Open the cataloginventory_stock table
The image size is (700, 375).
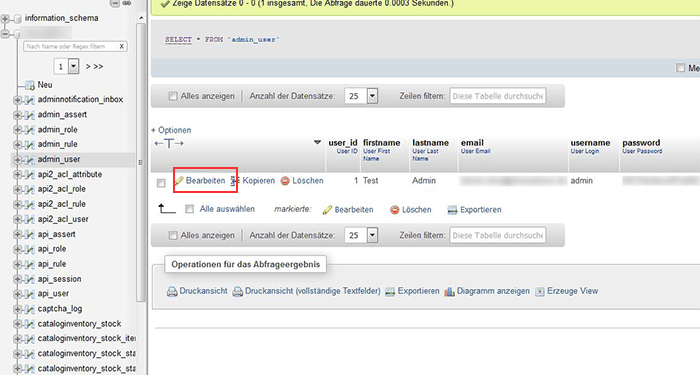pyautogui.click(x=79, y=324)
